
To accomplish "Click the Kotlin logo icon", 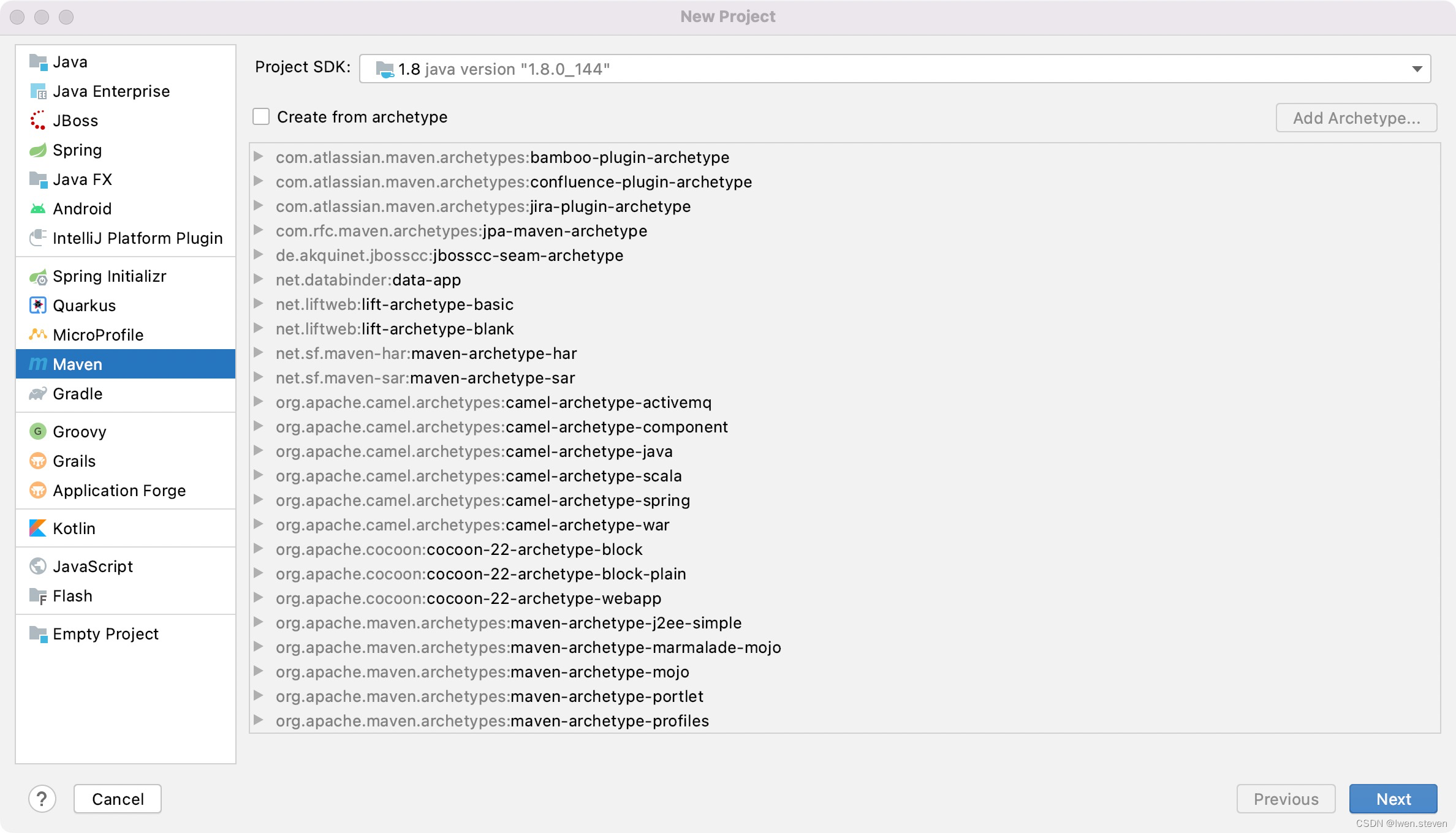I will tap(38, 529).
